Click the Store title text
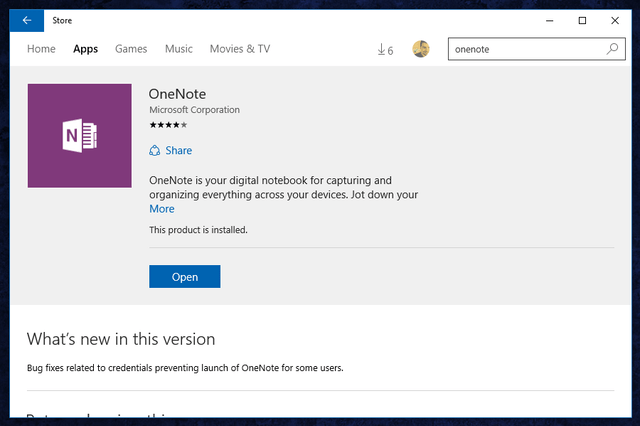This screenshot has height=426, width=640. [62, 20]
